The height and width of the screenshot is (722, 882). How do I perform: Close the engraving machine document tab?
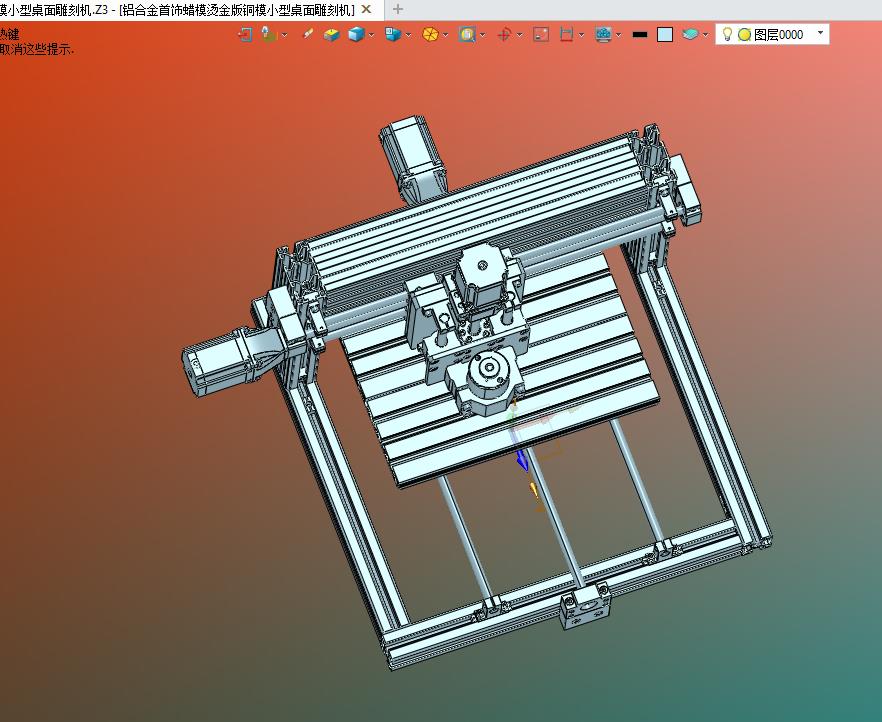coord(366,10)
